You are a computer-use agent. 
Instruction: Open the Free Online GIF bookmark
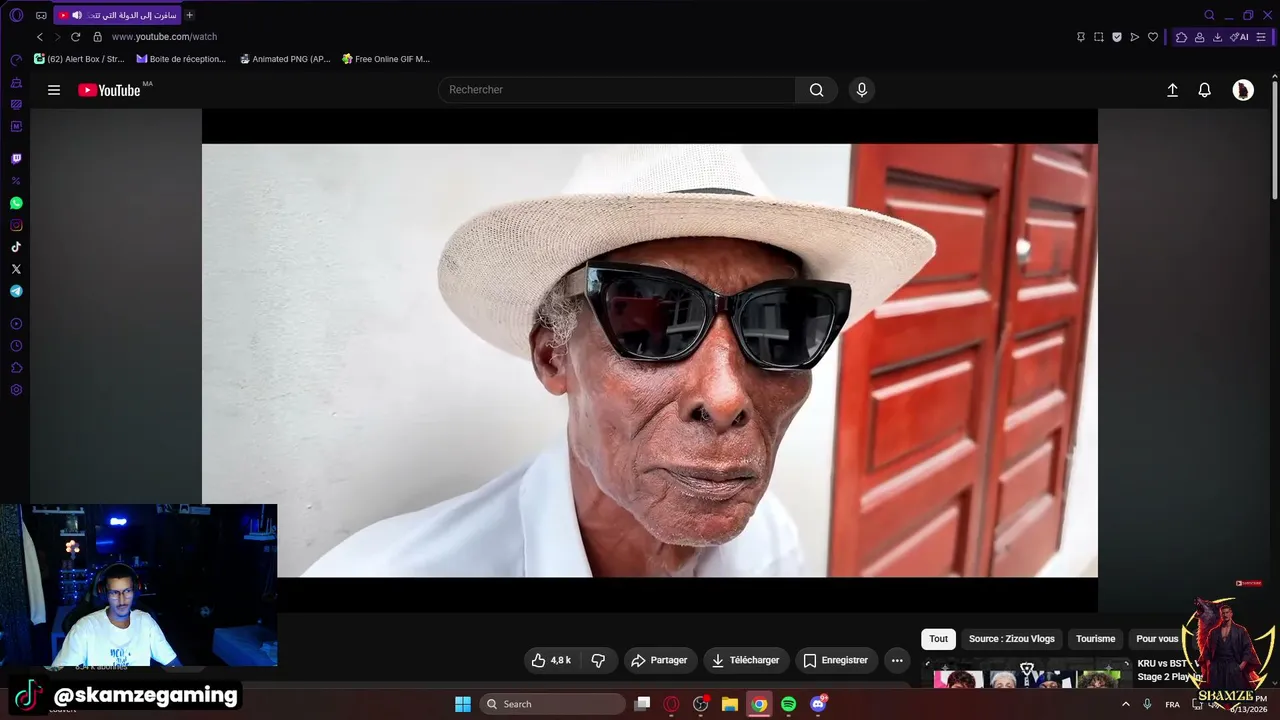pos(386,59)
